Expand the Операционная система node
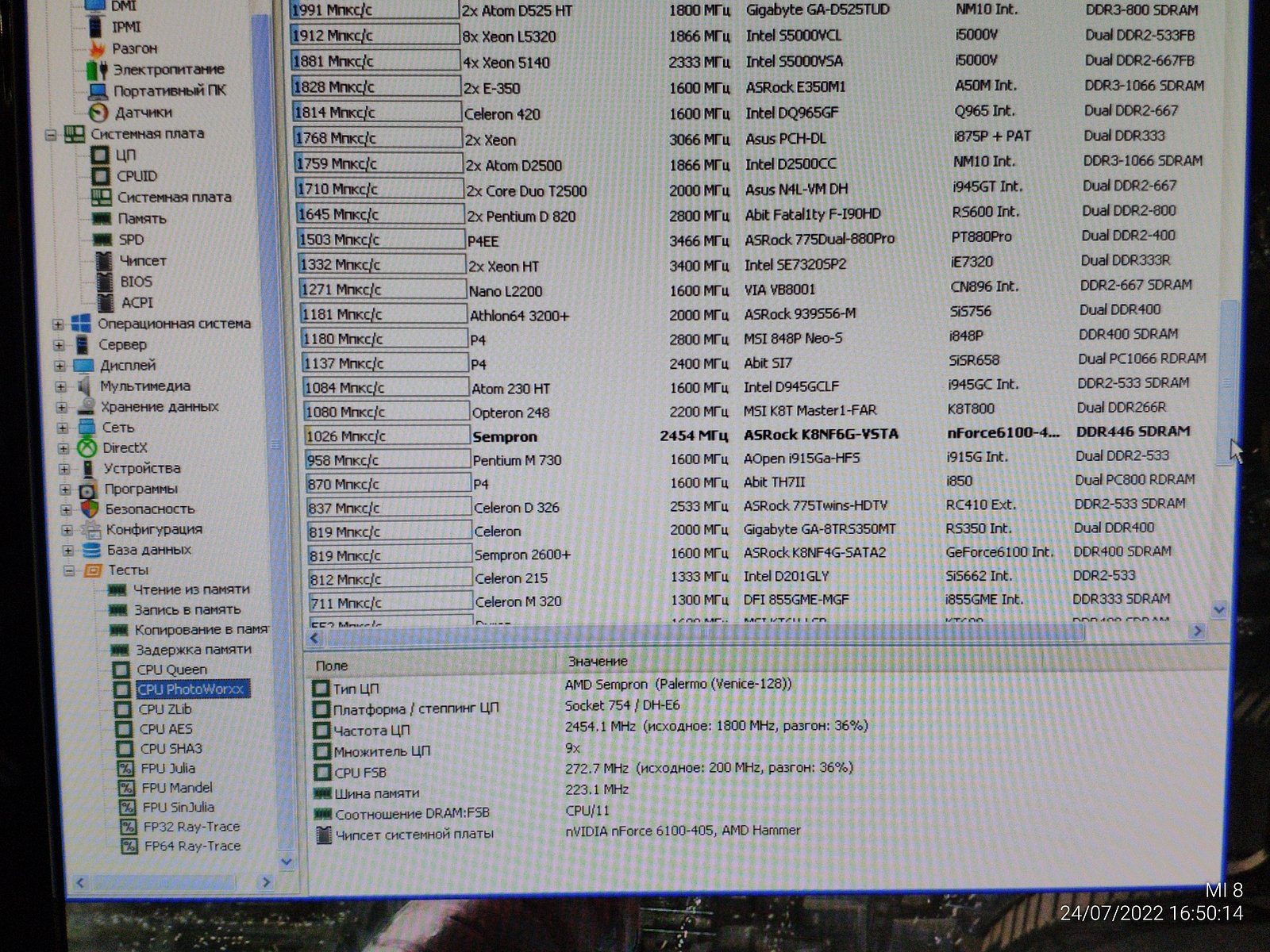The height and width of the screenshot is (952, 1270). (x=58, y=324)
